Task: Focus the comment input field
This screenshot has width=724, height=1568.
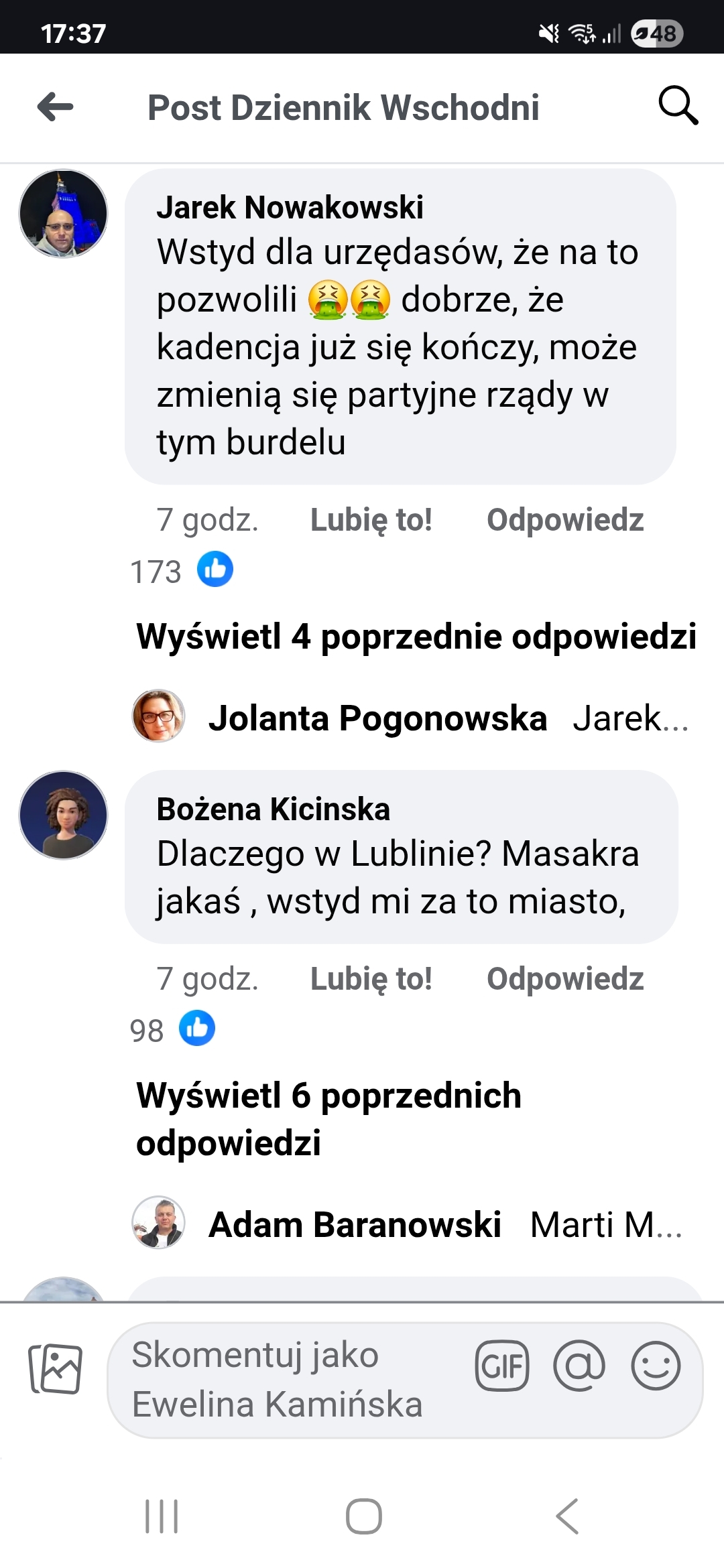Action: click(x=288, y=1379)
